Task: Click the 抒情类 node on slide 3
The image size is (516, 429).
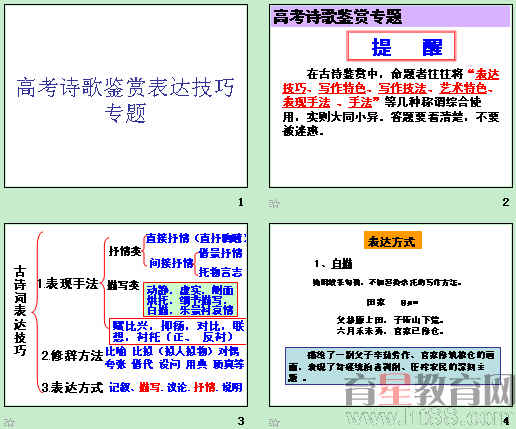Action: pyautogui.click(x=125, y=251)
